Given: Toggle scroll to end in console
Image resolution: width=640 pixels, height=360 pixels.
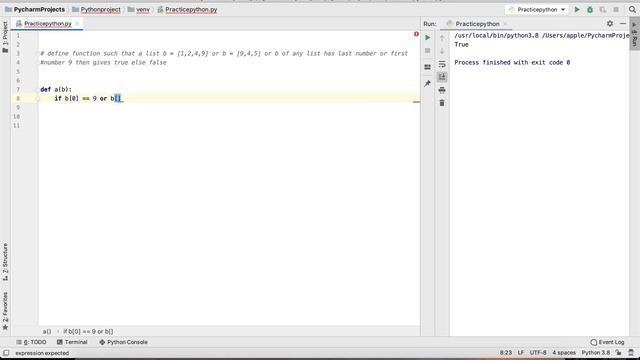Looking at the screenshot, I should pyautogui.click(x=442, y=77).
